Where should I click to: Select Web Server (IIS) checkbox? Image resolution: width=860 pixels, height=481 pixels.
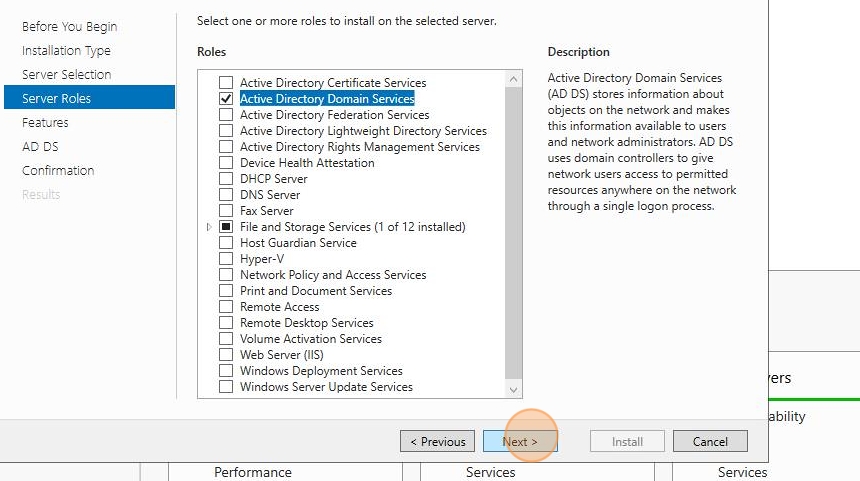225,355
